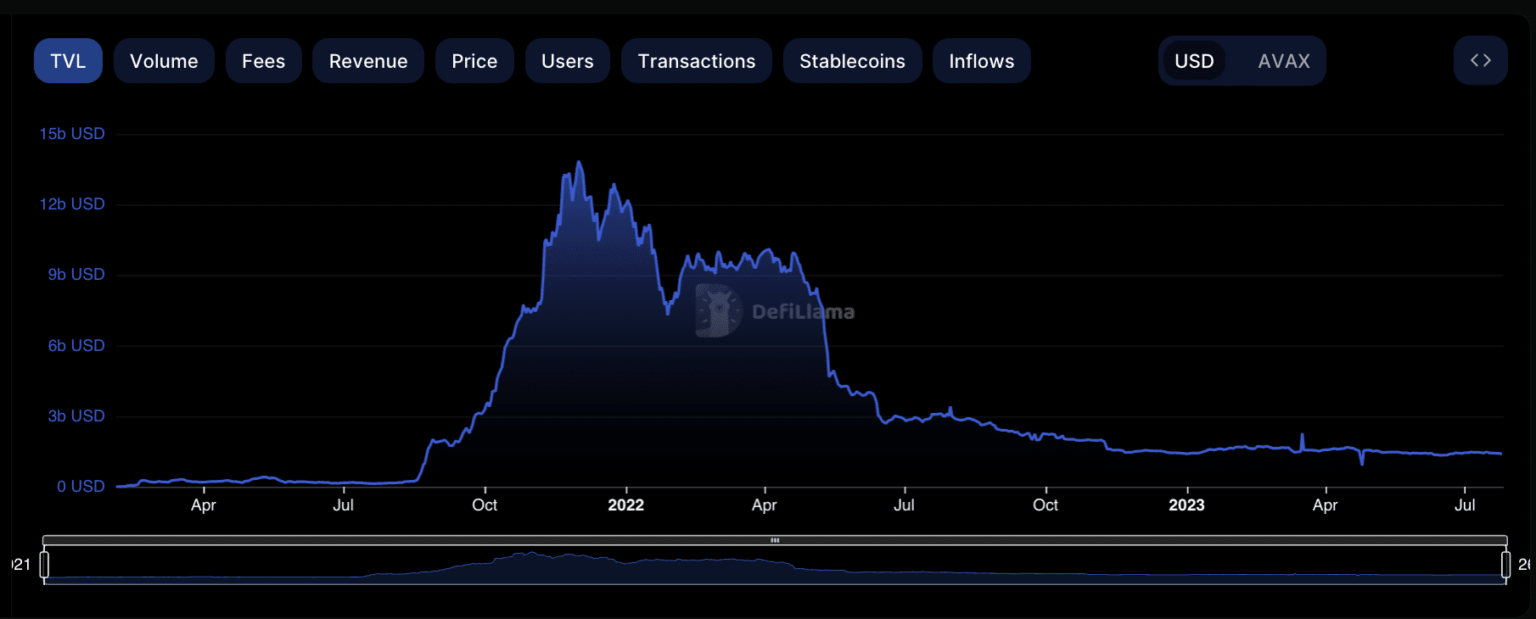
Task: Click the embed code icon button
Action: click(x=1480, y=61)
